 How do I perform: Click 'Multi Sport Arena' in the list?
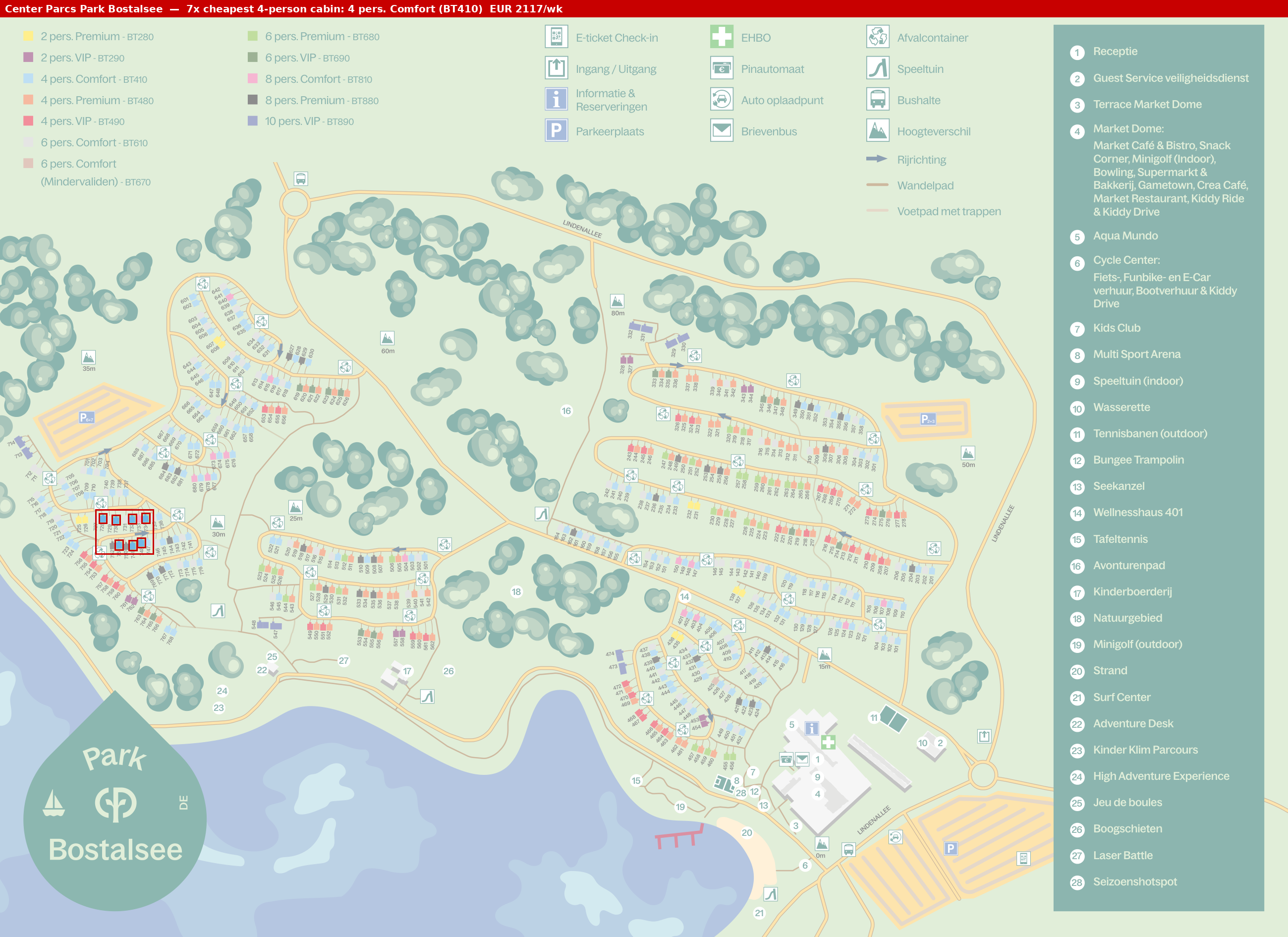tap(1136, 354)
